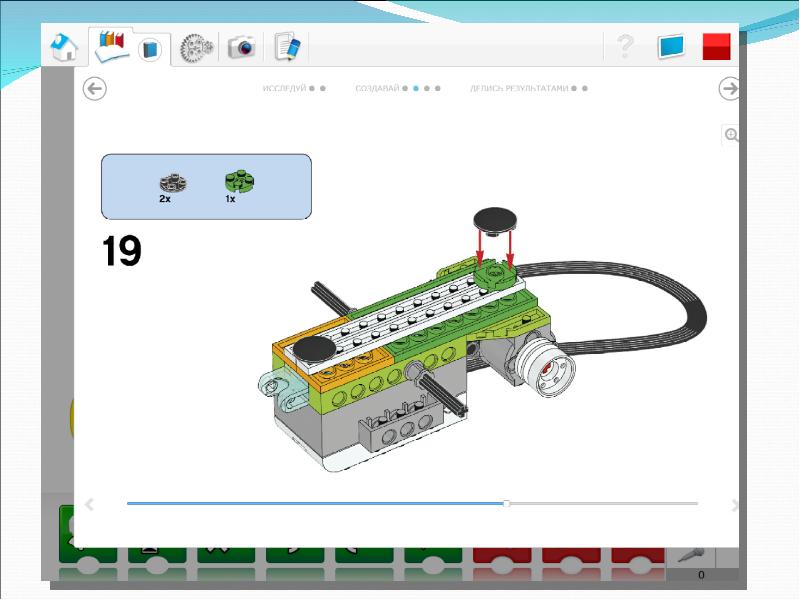Click the microphone sound sensor icon
The image size is (800, 600).
pos(691,555)
